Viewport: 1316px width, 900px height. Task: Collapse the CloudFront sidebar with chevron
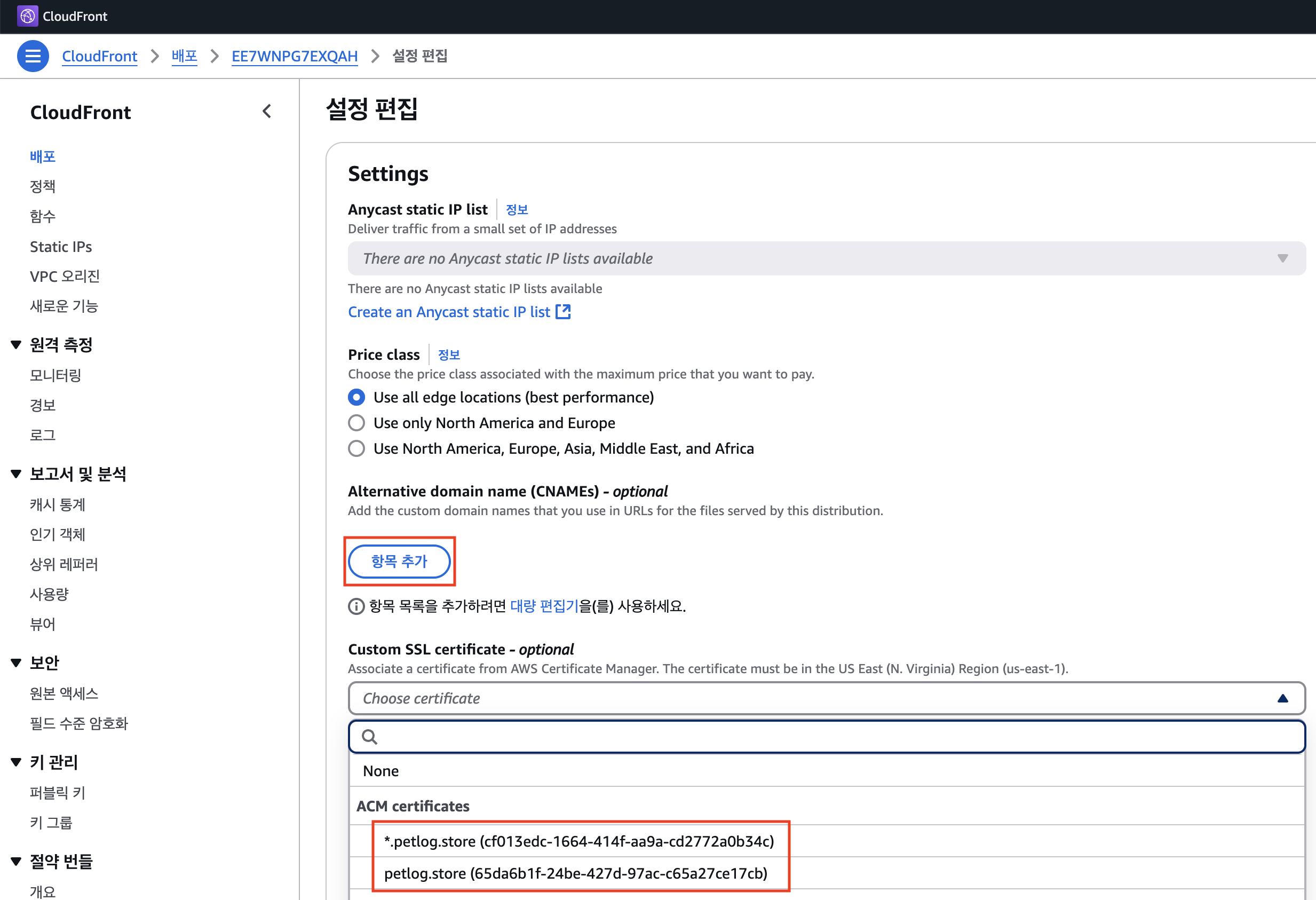pyautogui.click(x=267, y=112)
